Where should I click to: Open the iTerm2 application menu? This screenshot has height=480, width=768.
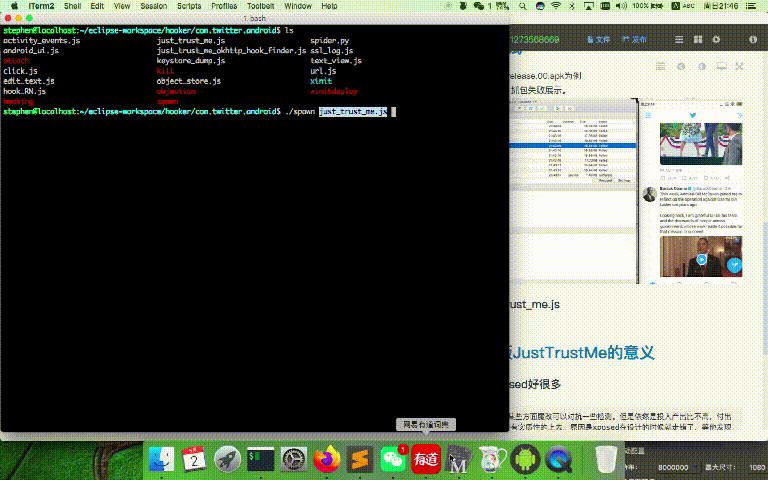tap(41, 6)
